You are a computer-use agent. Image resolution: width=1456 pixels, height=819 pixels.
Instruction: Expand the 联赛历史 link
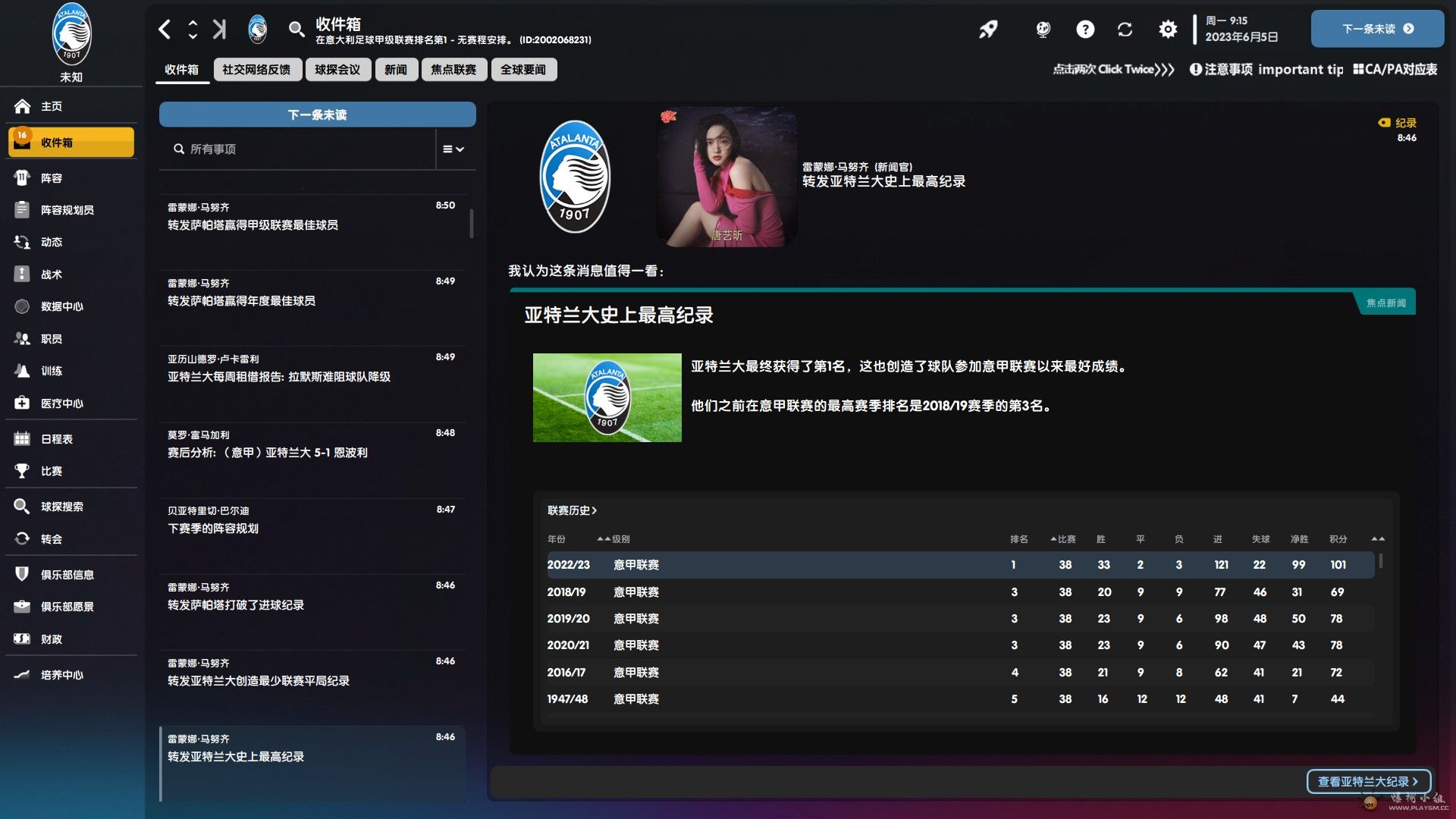573,510
